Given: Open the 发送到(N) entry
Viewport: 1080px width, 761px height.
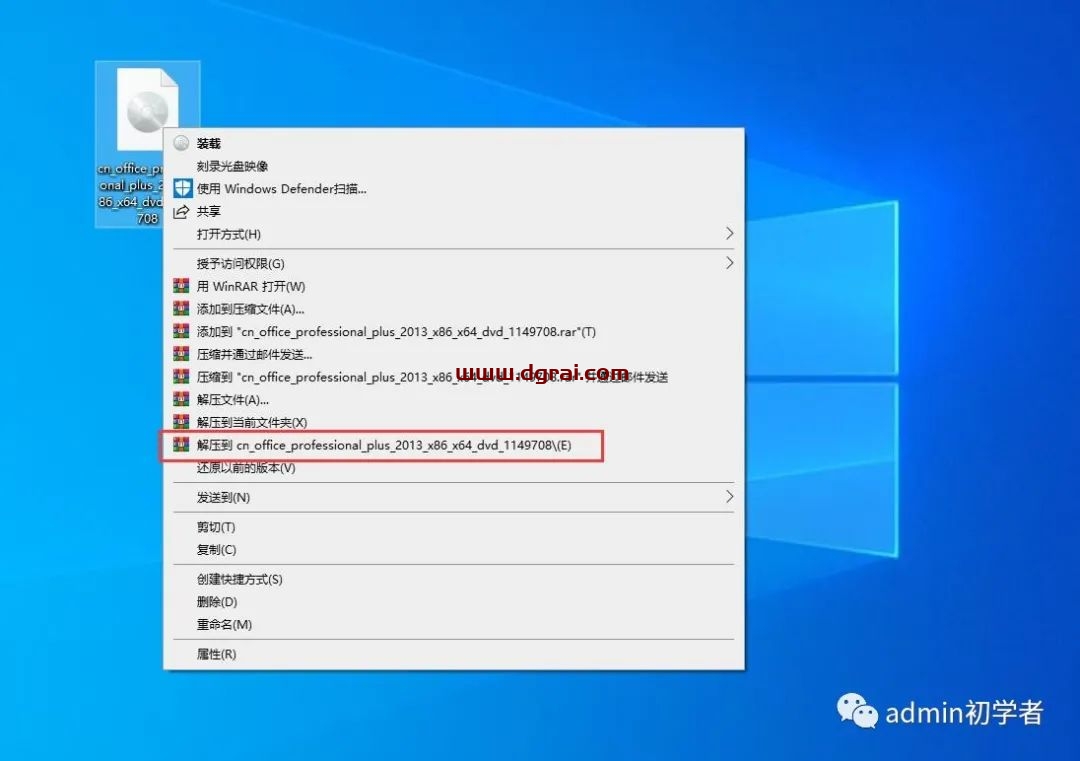Looking at the screenshot, I should 454,497.
